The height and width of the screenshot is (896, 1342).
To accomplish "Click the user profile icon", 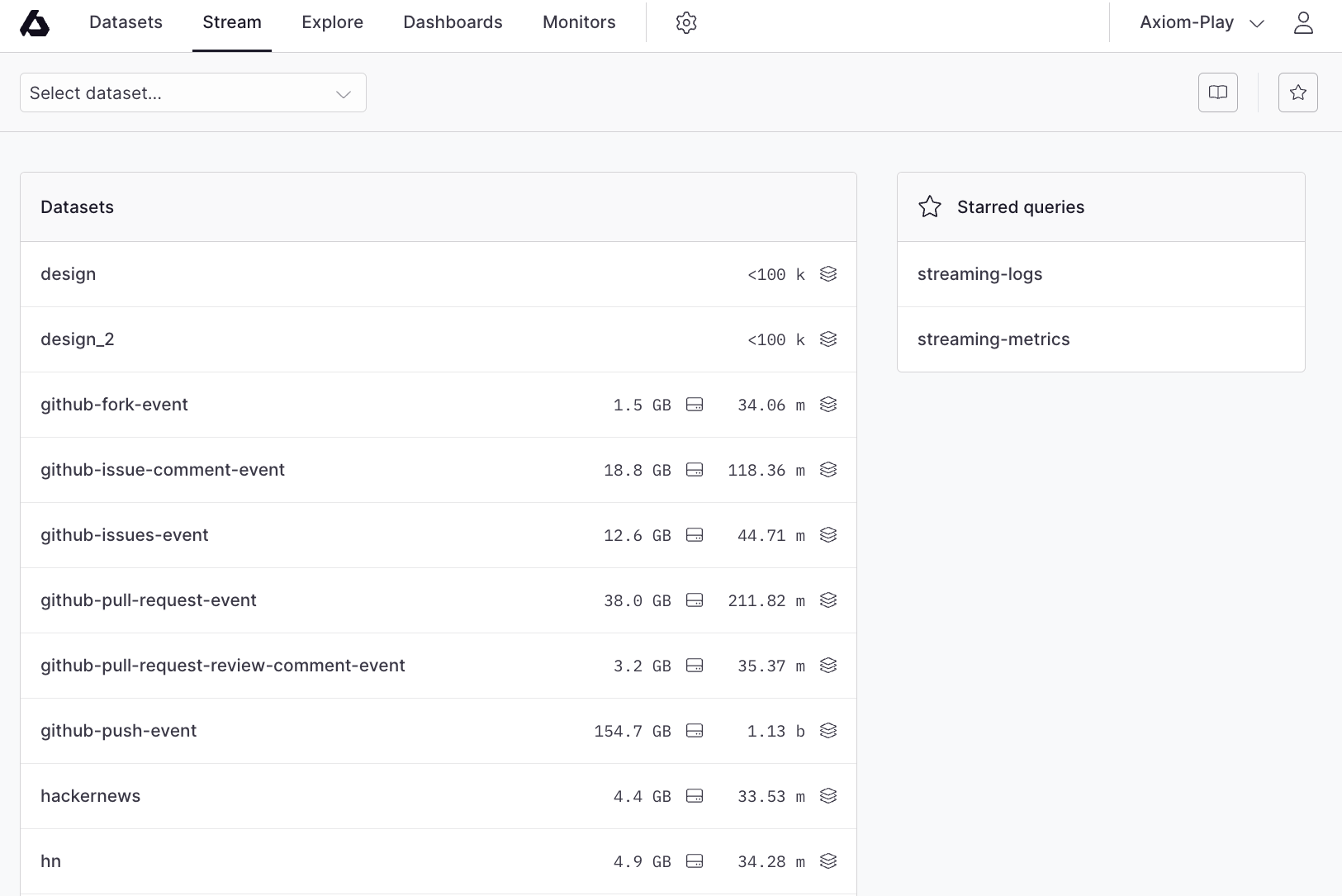I will pos(1303,22).
